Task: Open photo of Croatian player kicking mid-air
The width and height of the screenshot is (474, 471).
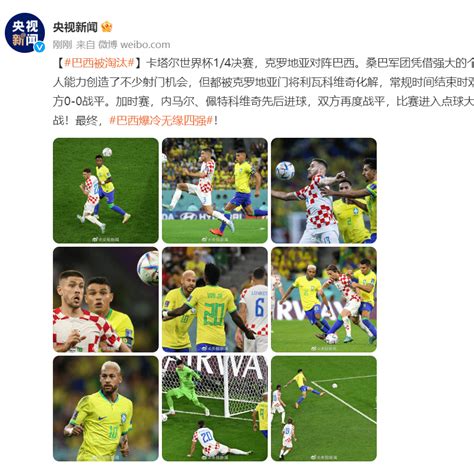Action: (x=215, y=190)
